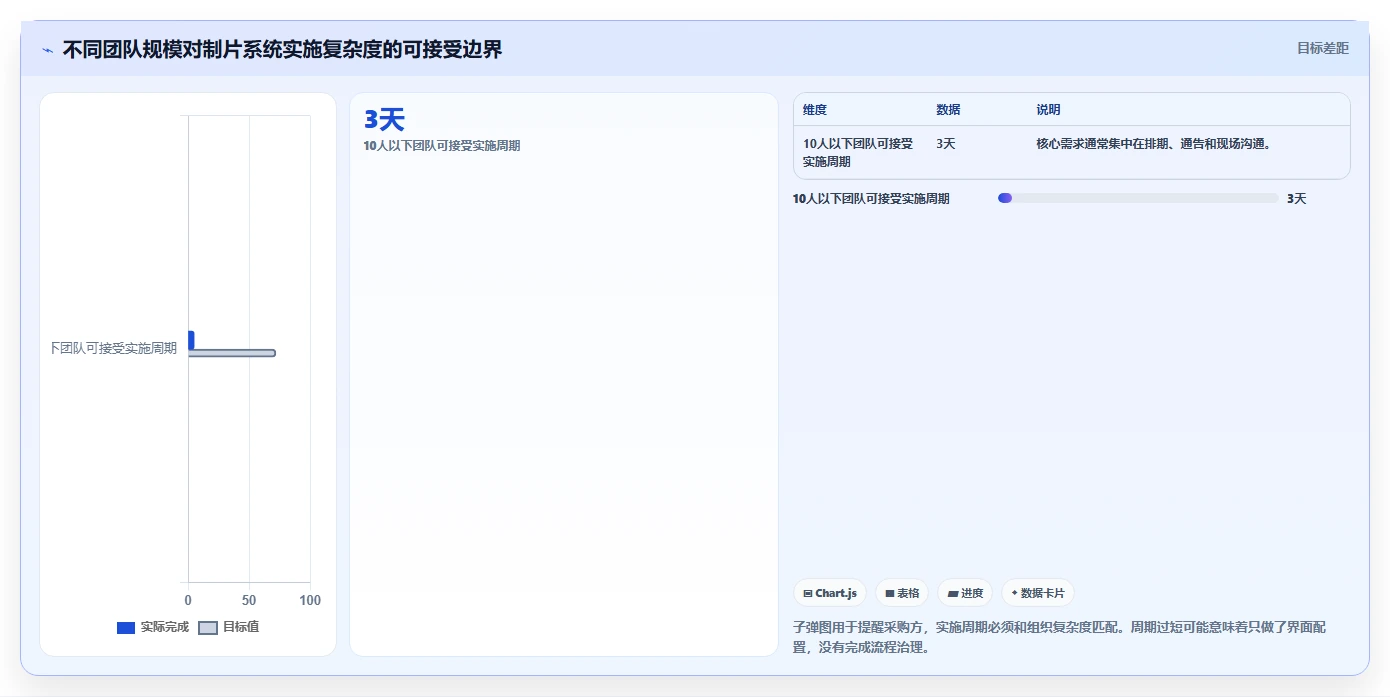Click the 3天 value beside the progress bar

tap(1296, 199)
